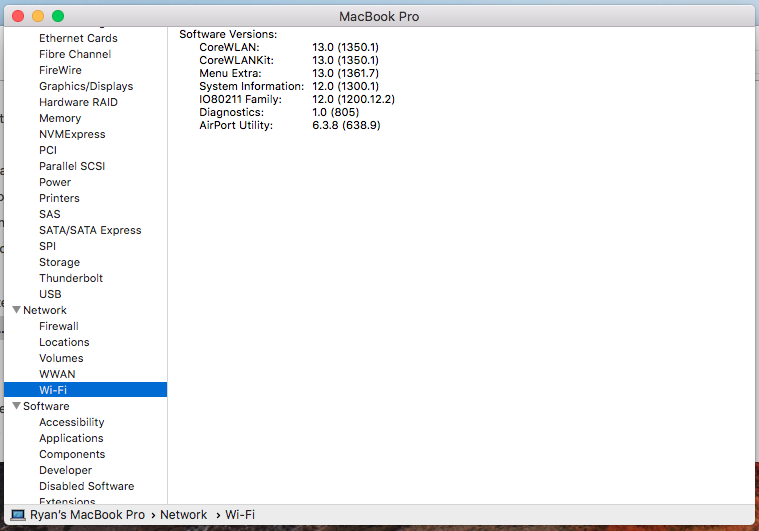Open Firewall under Network

(59, 326)
